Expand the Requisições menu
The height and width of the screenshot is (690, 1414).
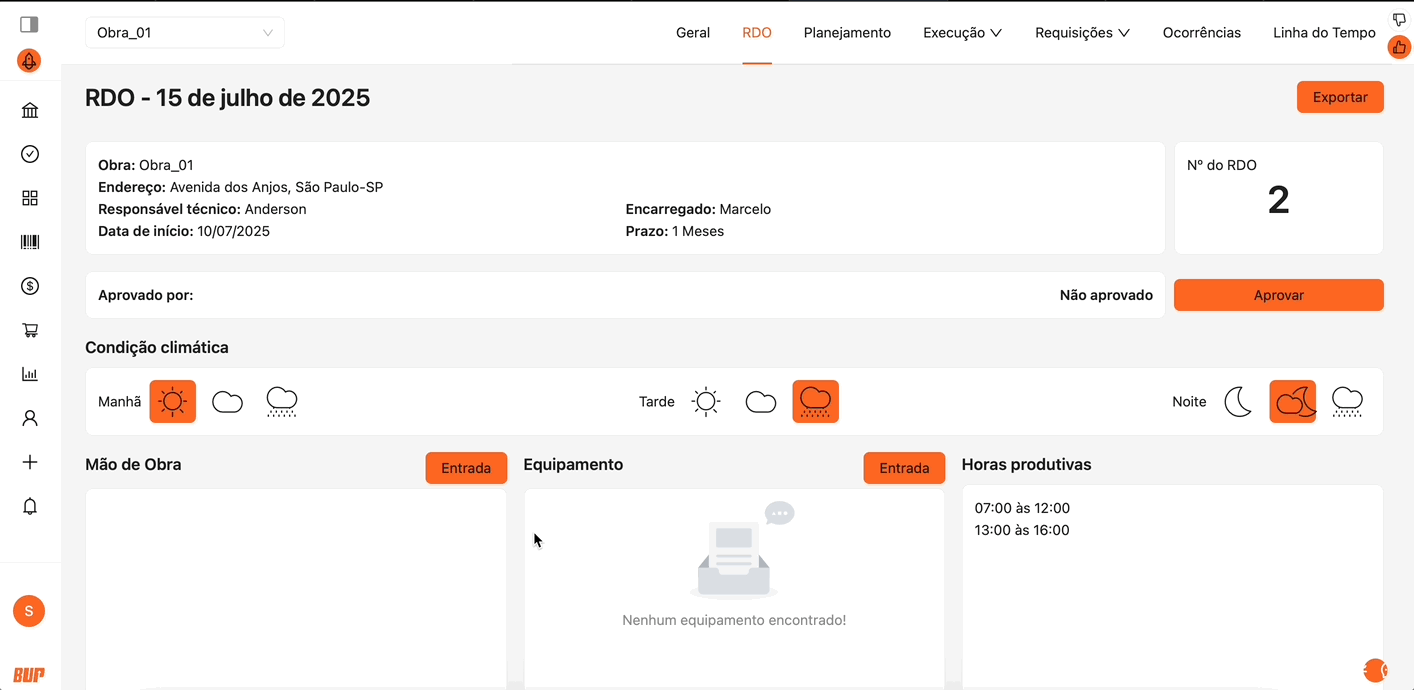tap(1082, 33)
